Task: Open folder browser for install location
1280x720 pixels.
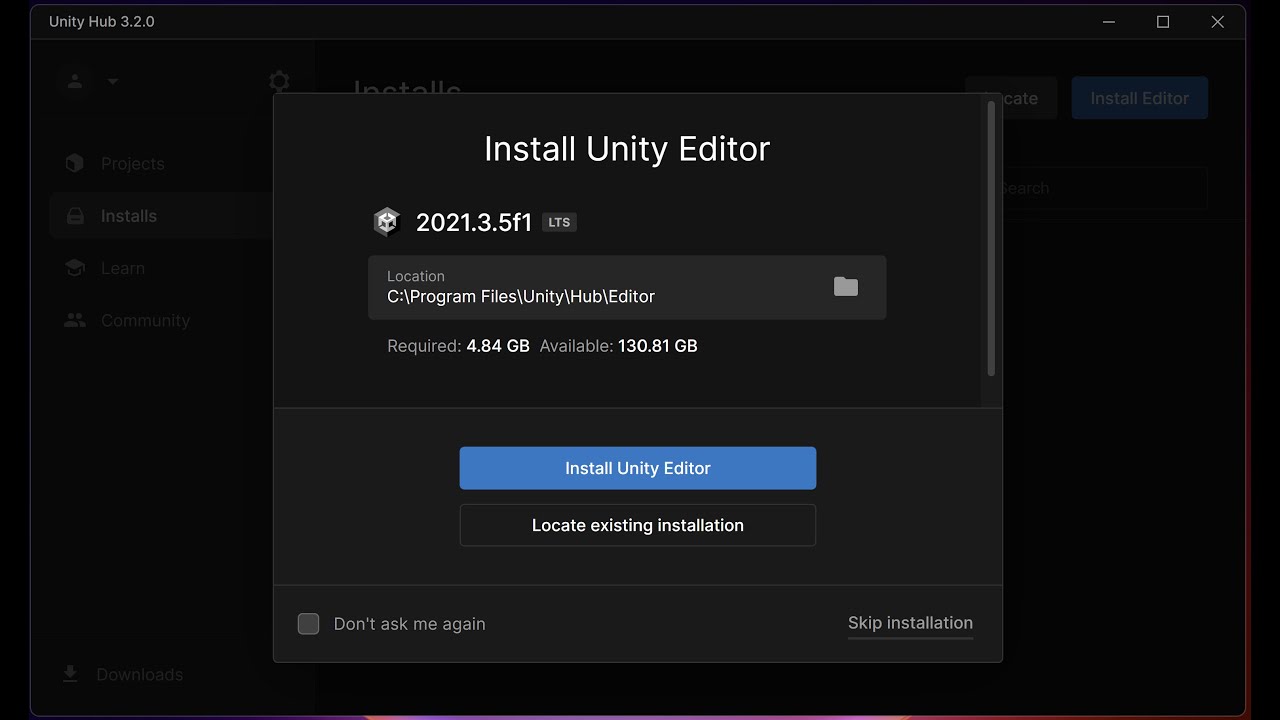Action: tap(846, 287)
